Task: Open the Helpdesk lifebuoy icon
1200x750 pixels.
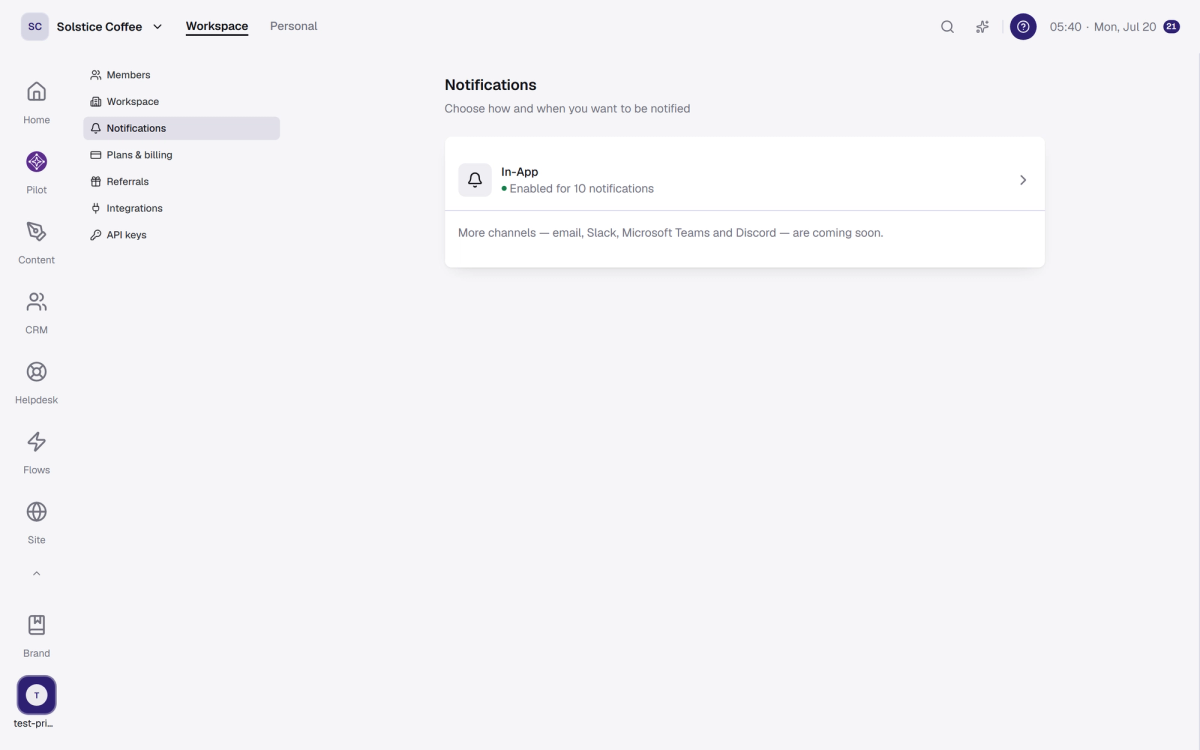Action: tap(36, 372)
